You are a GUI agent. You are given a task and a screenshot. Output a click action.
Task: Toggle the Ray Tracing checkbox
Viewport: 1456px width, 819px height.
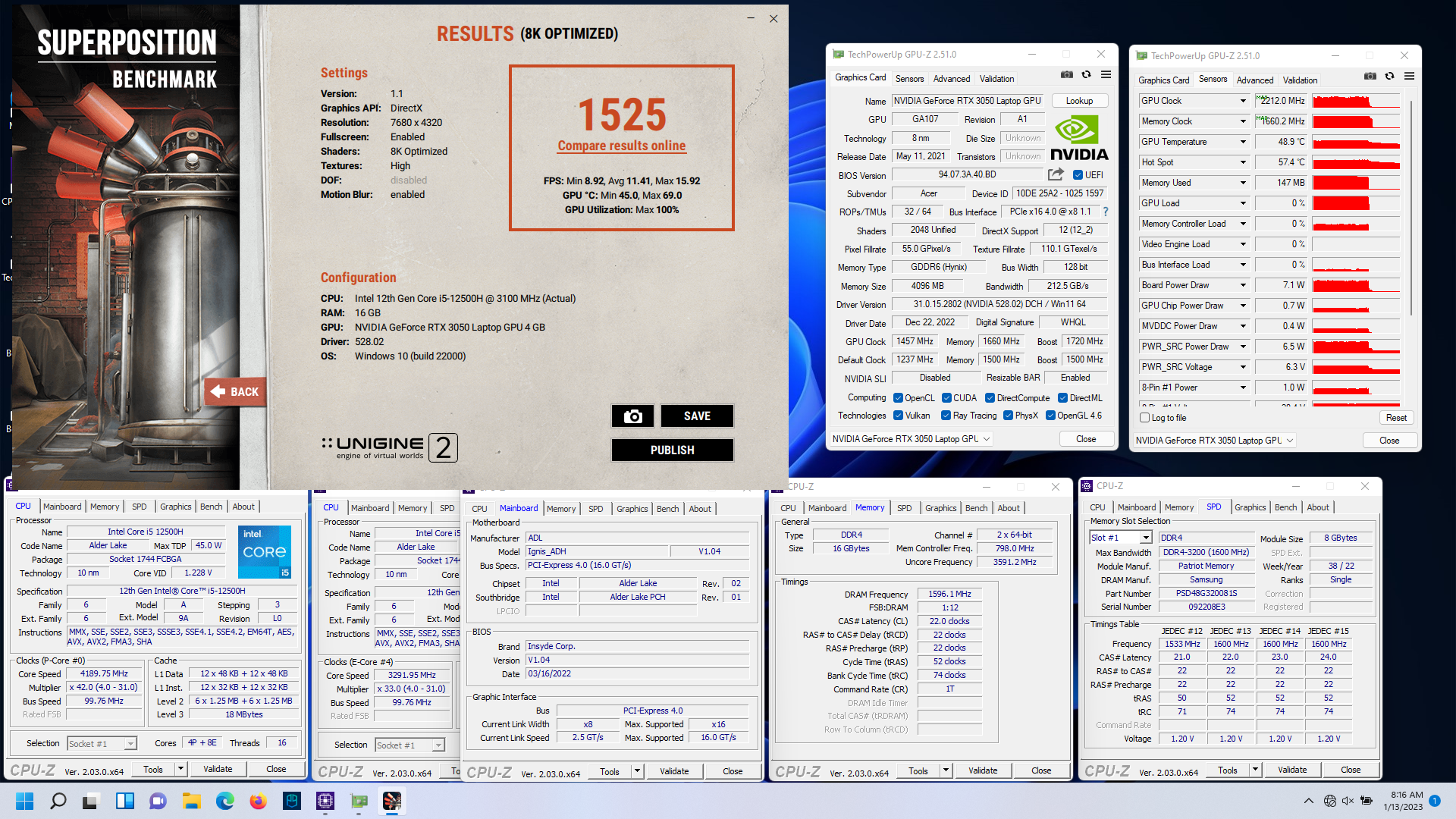(x=946, y=416)
